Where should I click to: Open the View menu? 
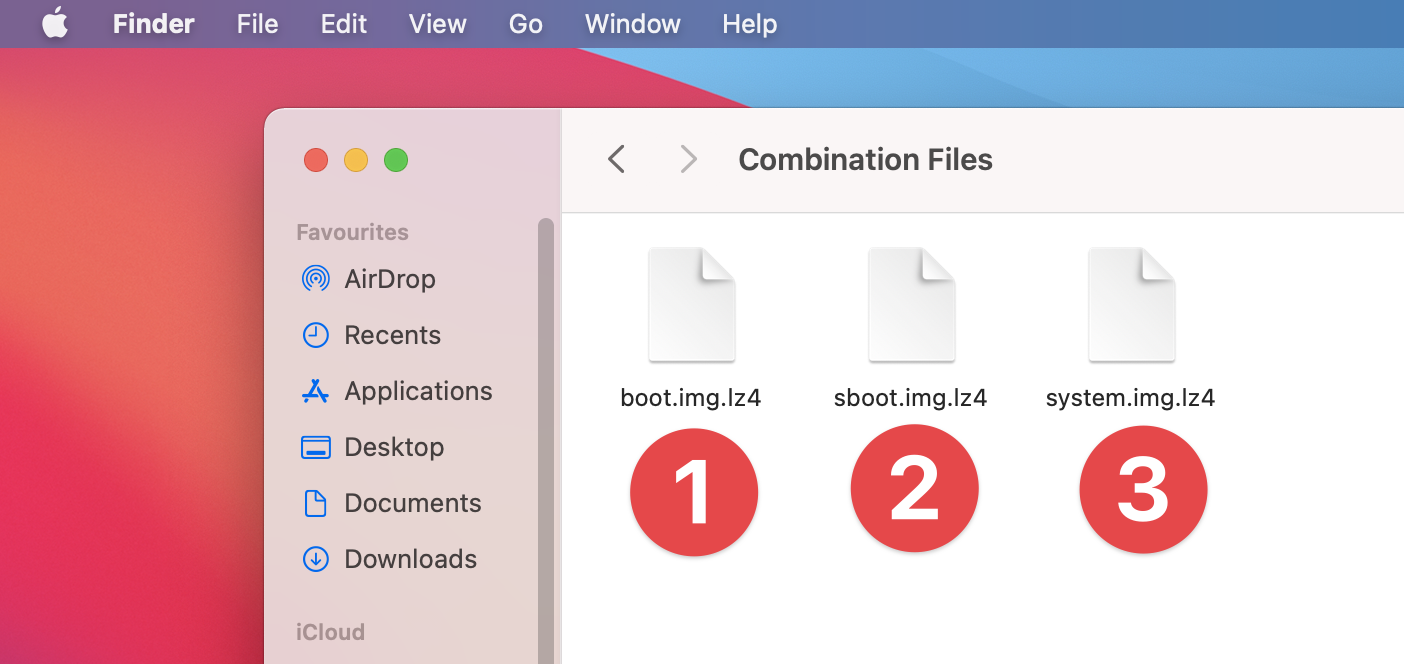438,24
